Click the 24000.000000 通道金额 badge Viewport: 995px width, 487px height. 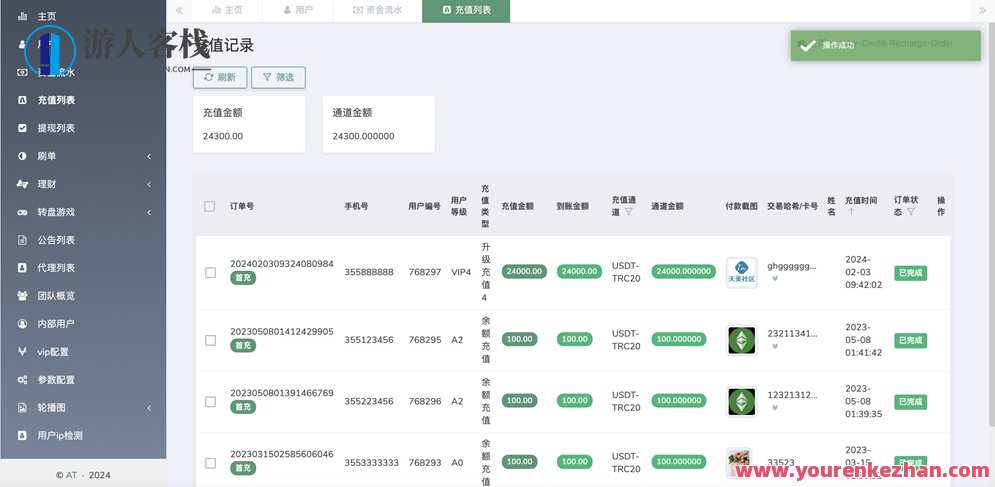pyautogui.click(x=683, y=271)
